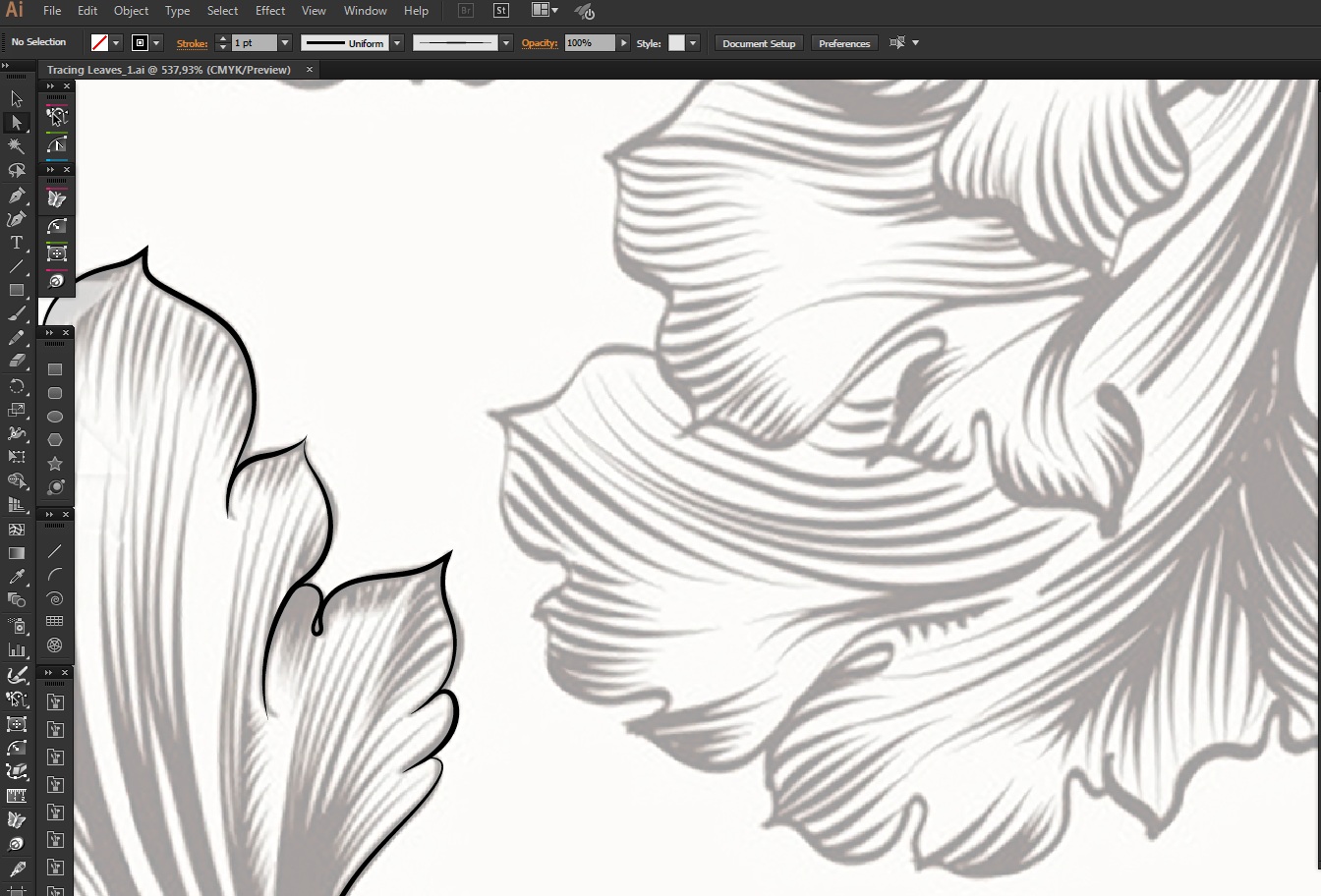Click the fill color swatch

point(99,43)
